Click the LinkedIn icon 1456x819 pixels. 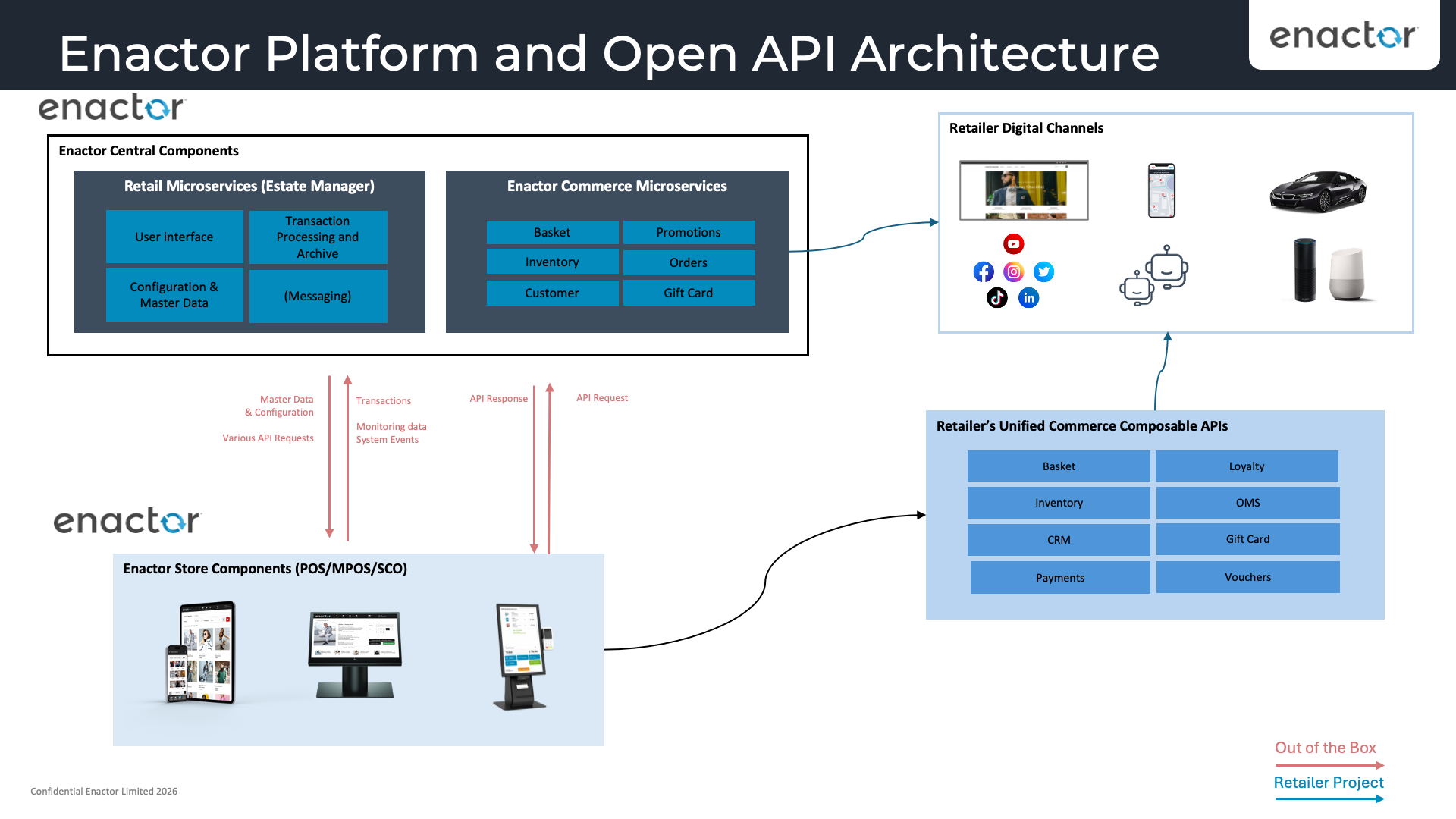tap(1029, 298)
